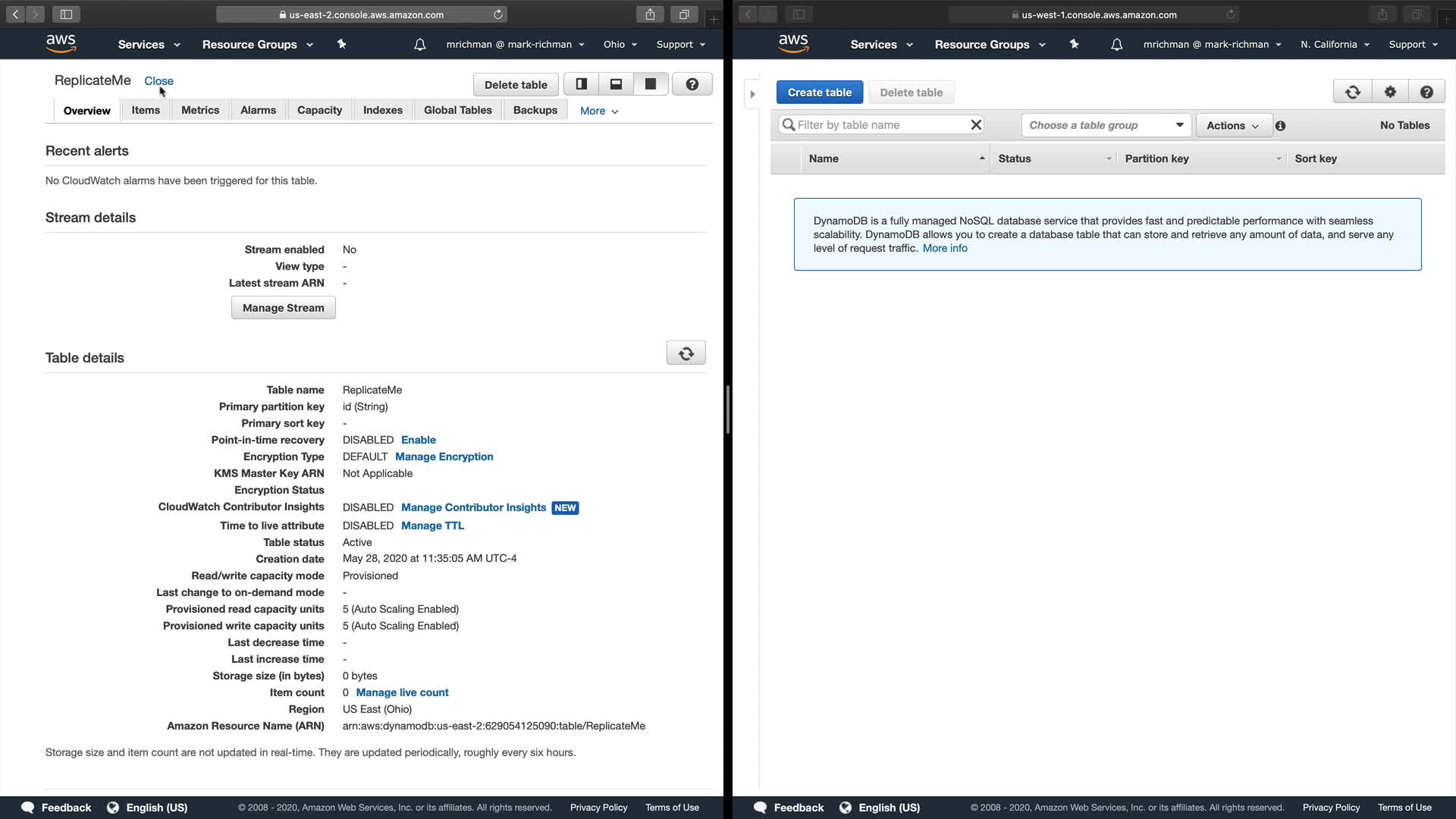This screenshot has width=1456, height=819.
Task: Open the Ohio region selector
Action: pyautogui.click(x=620, y=44)
